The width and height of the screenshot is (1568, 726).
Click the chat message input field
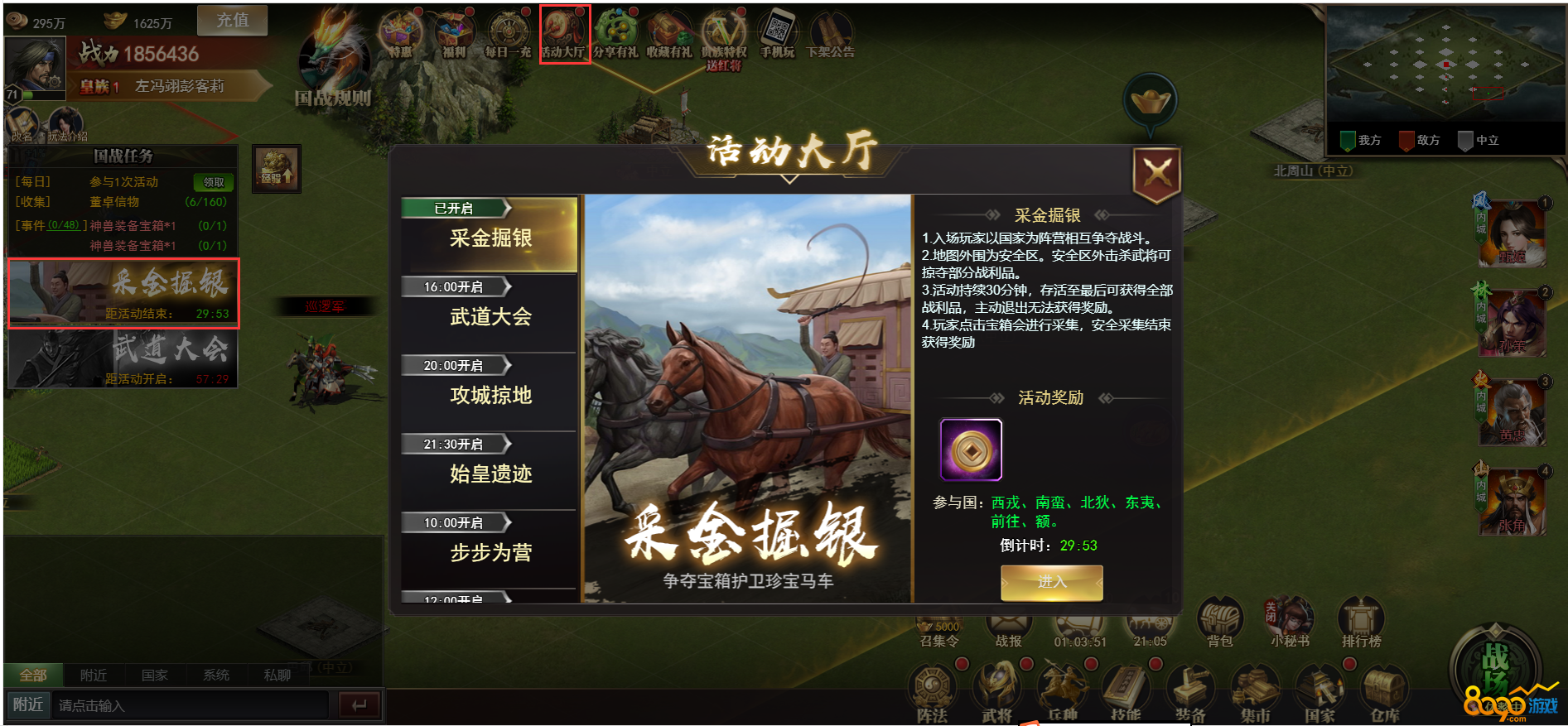(191, 705)
